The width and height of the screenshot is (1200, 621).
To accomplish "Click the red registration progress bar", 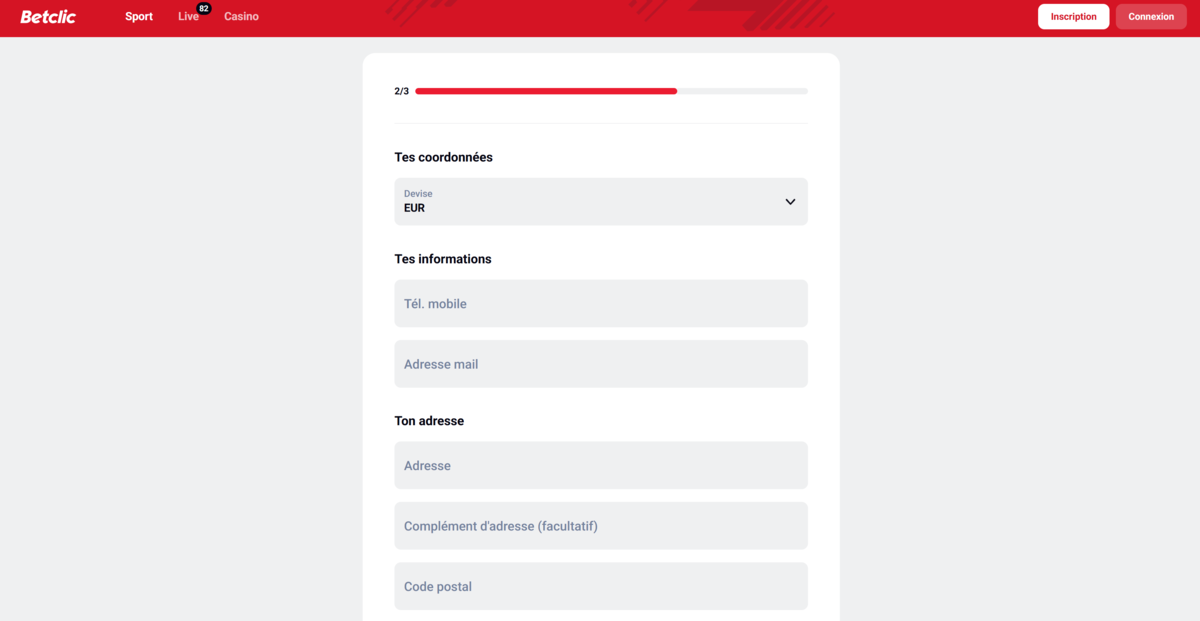I will point(546,91).
